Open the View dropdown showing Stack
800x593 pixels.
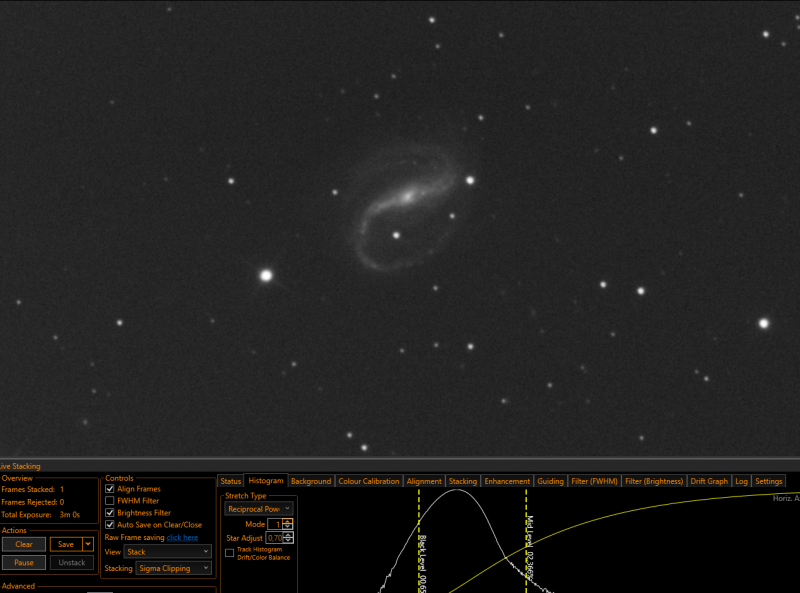(167, 552)
